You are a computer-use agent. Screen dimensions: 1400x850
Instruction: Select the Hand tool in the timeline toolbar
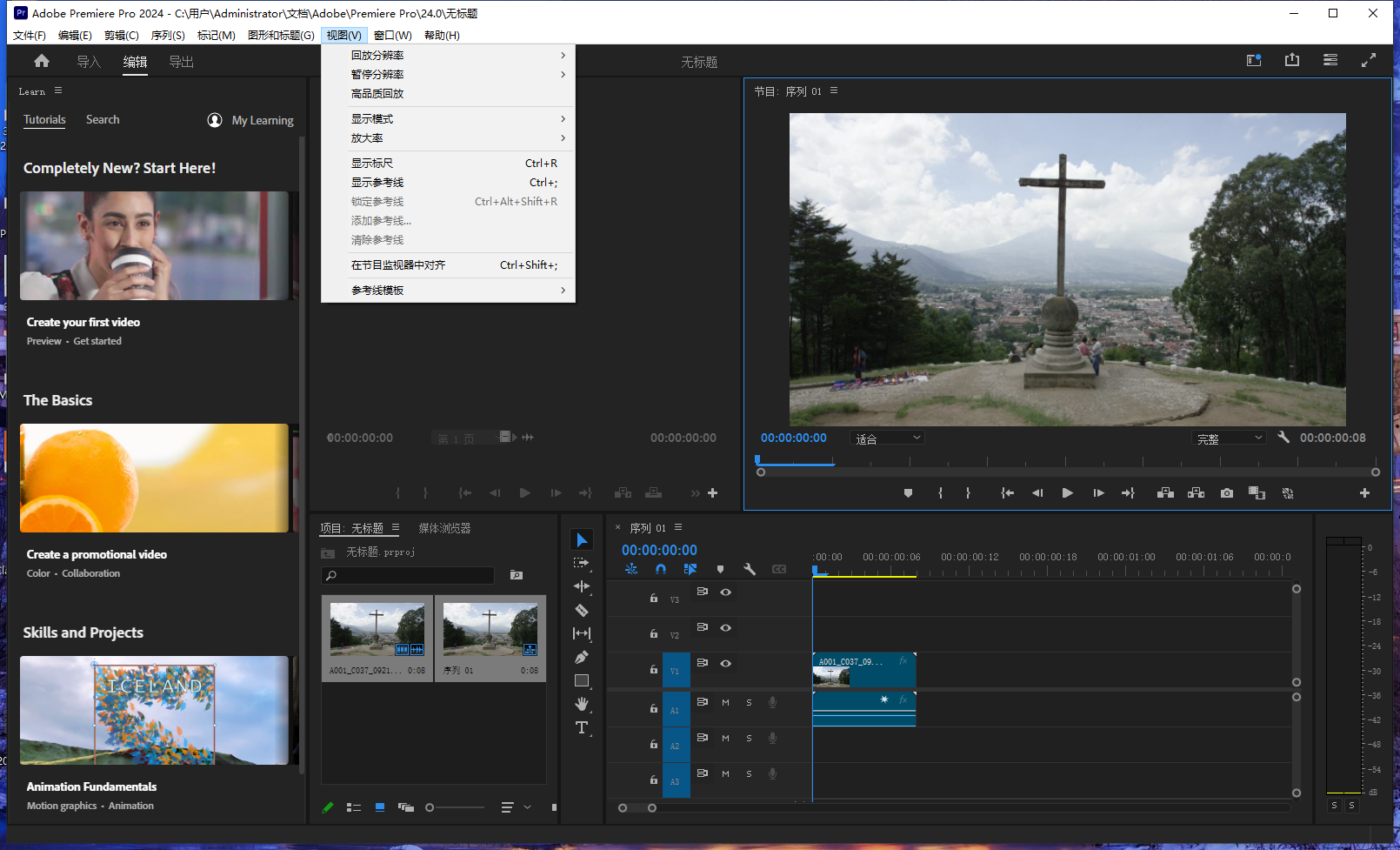point(582,704)
